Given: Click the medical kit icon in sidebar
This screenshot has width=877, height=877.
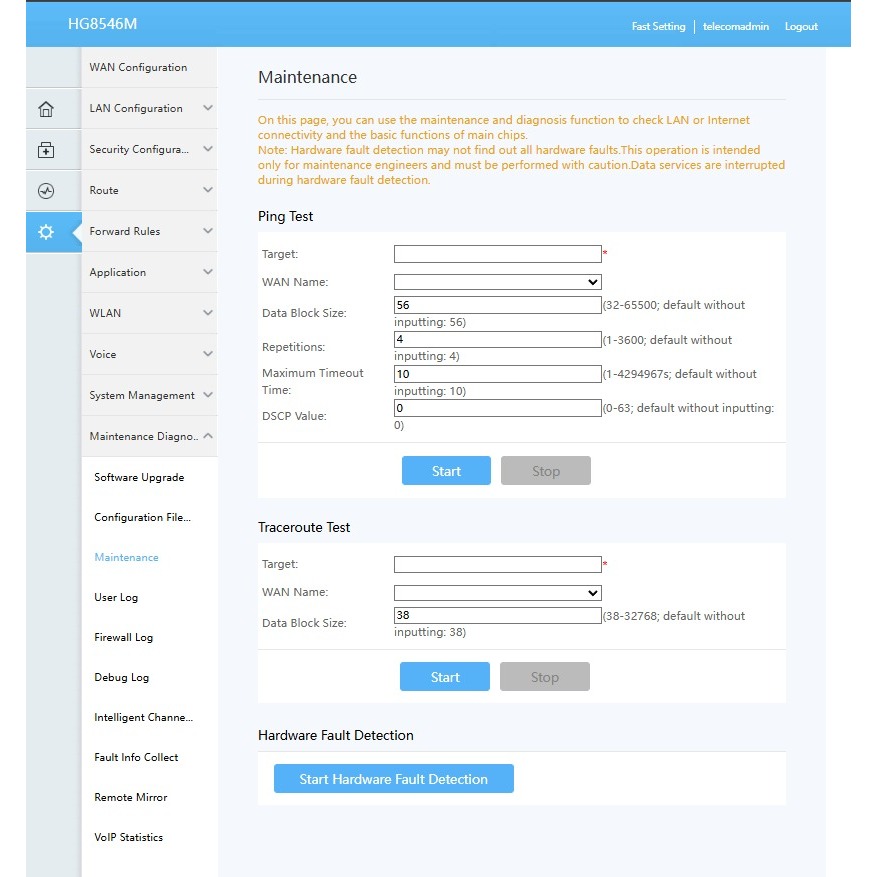Looking at the screenshot, I should click(x=45, y=150).
